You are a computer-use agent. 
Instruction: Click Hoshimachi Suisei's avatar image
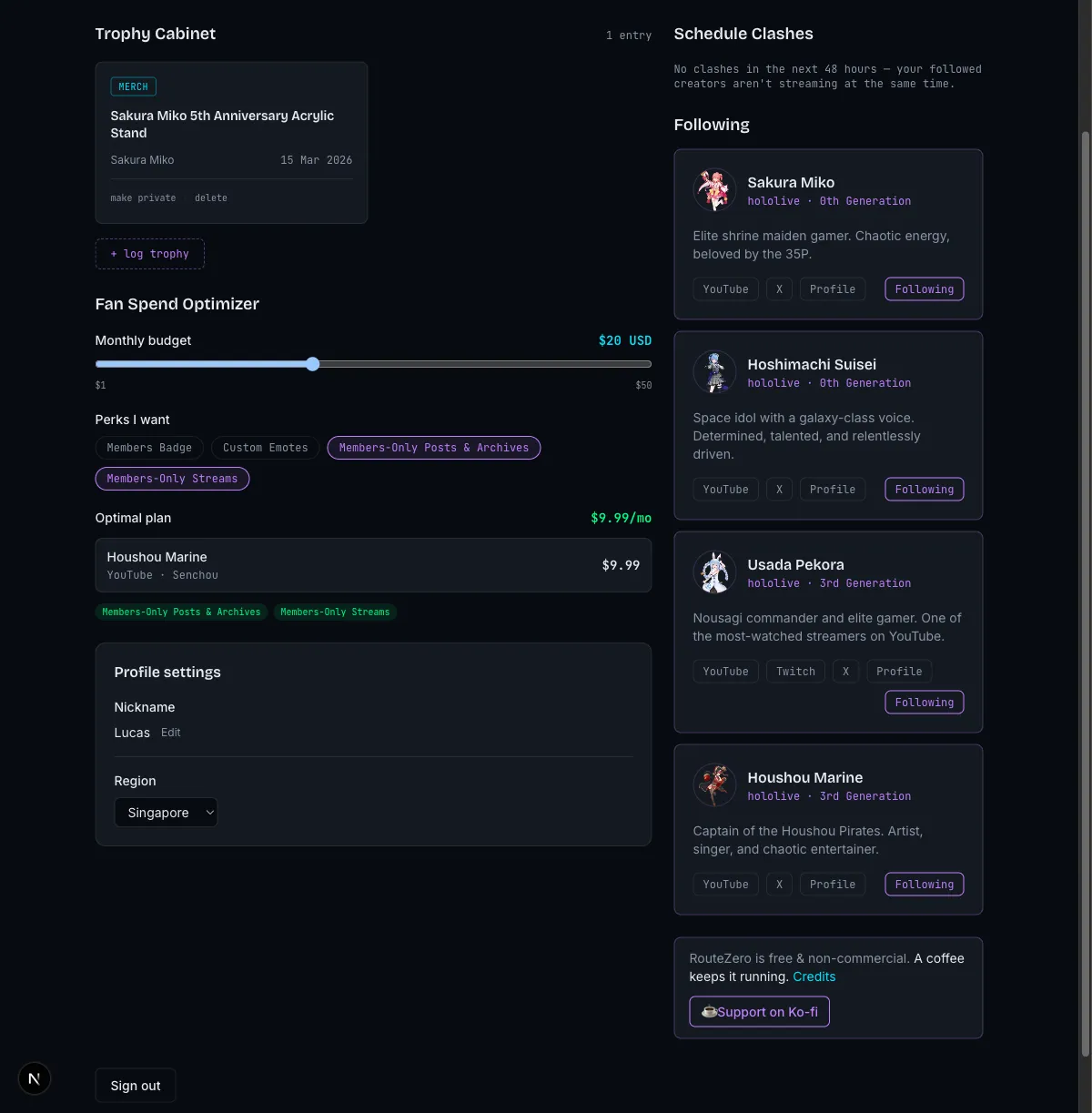click(x=714, y=372)
